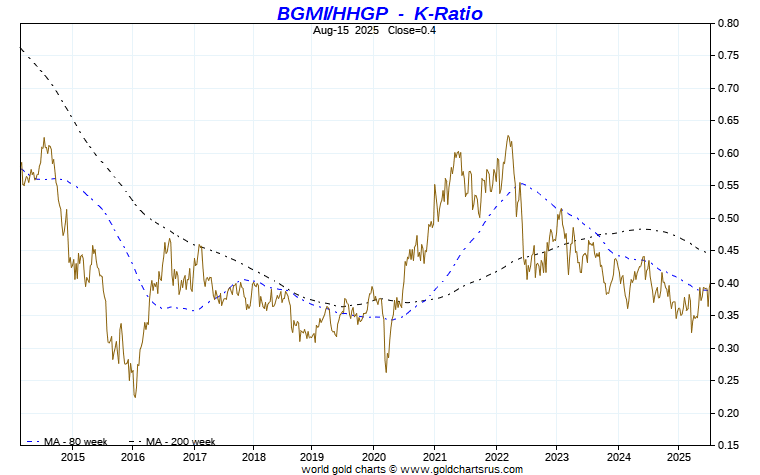Click the 0.40 y-axis value
Viewport: 760px width, 475px height.
point(728,283)
